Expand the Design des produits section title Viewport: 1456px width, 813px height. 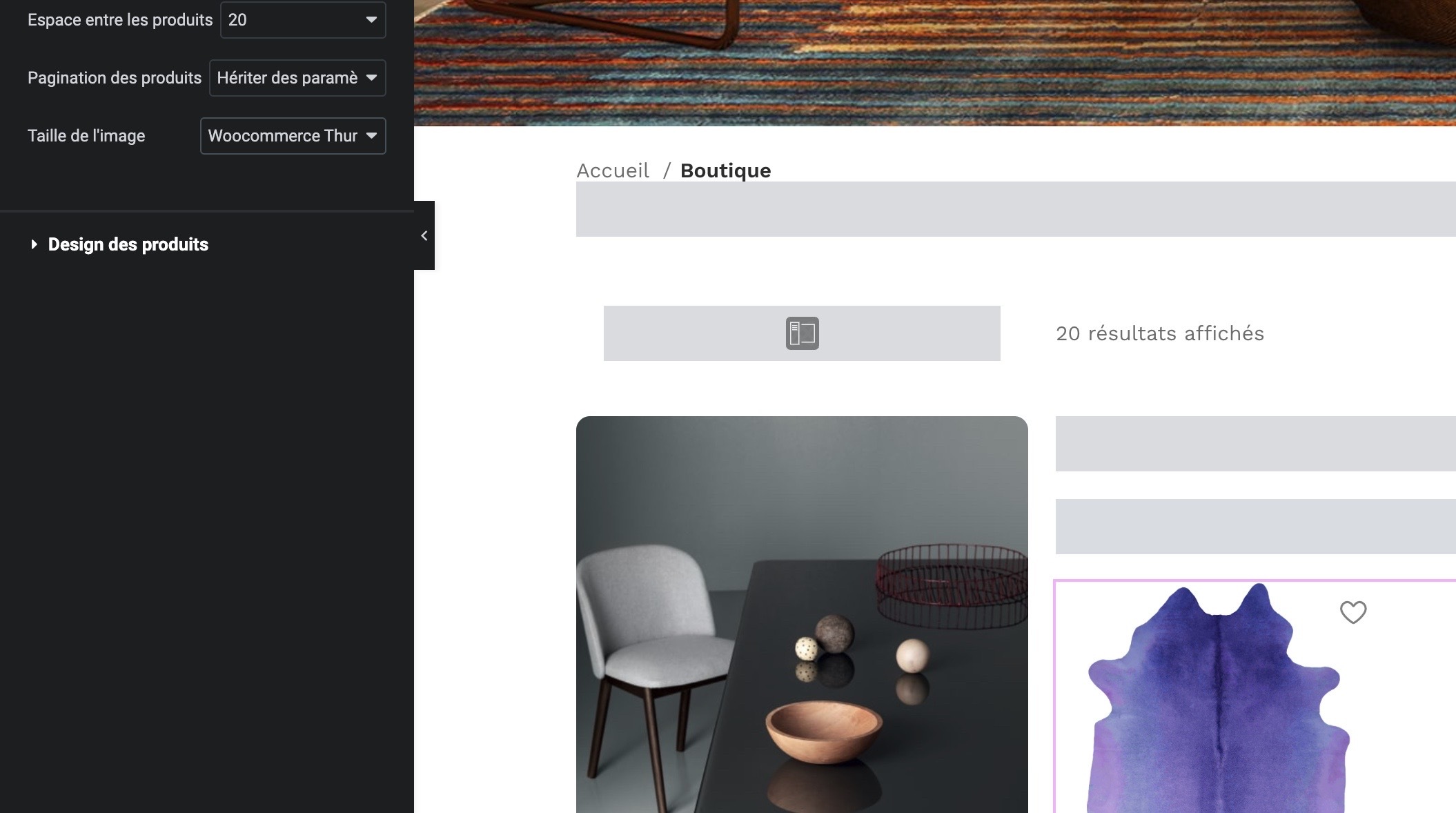coord(128,244)
